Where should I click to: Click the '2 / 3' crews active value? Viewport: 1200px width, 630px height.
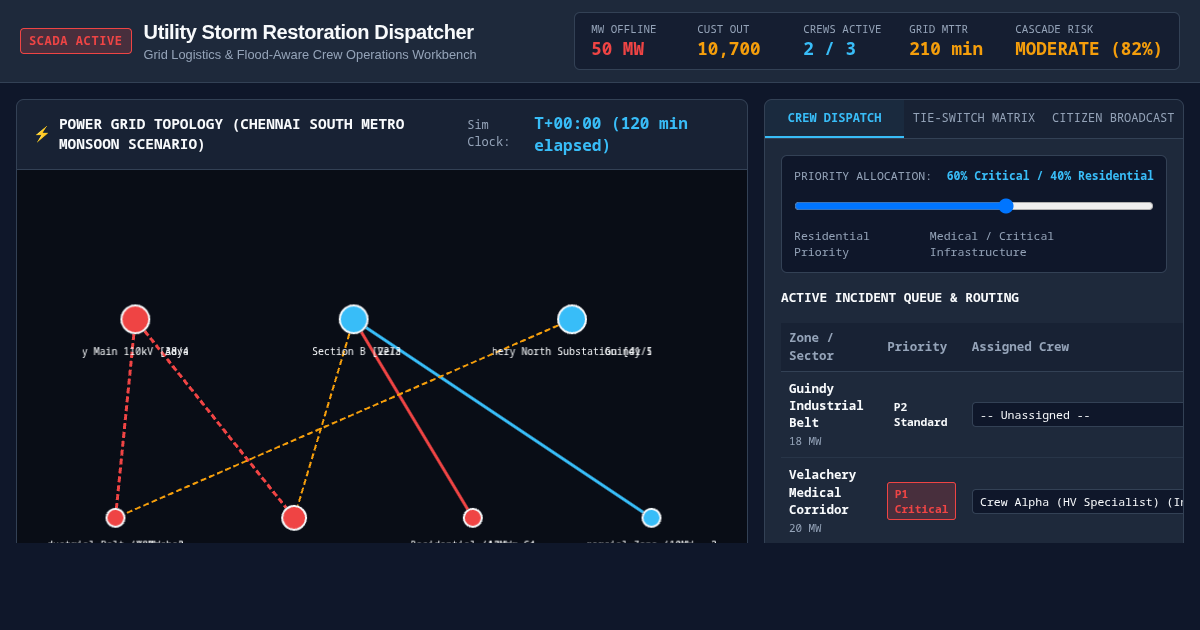[x=829, y=49]
